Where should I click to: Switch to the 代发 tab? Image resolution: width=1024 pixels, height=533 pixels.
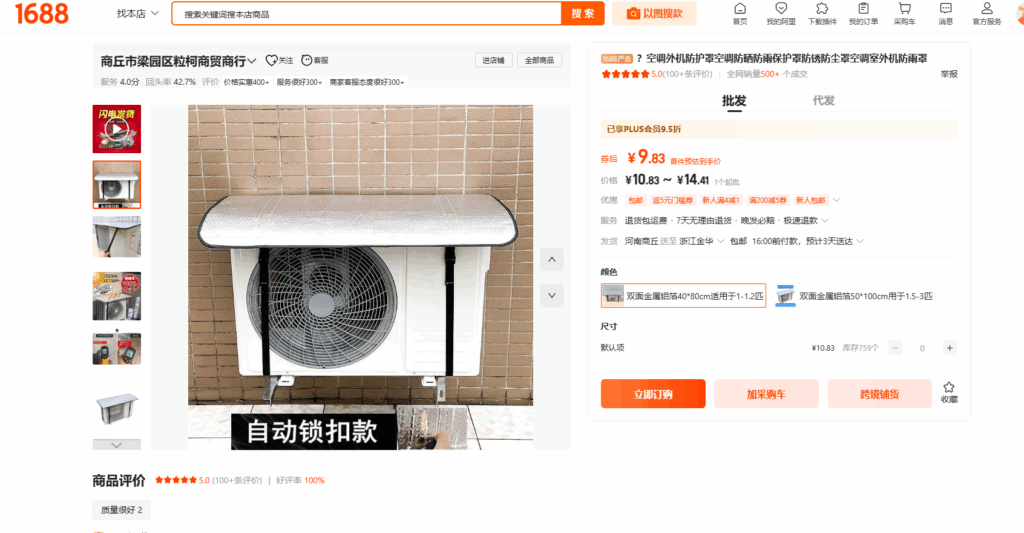coord(824,101)
